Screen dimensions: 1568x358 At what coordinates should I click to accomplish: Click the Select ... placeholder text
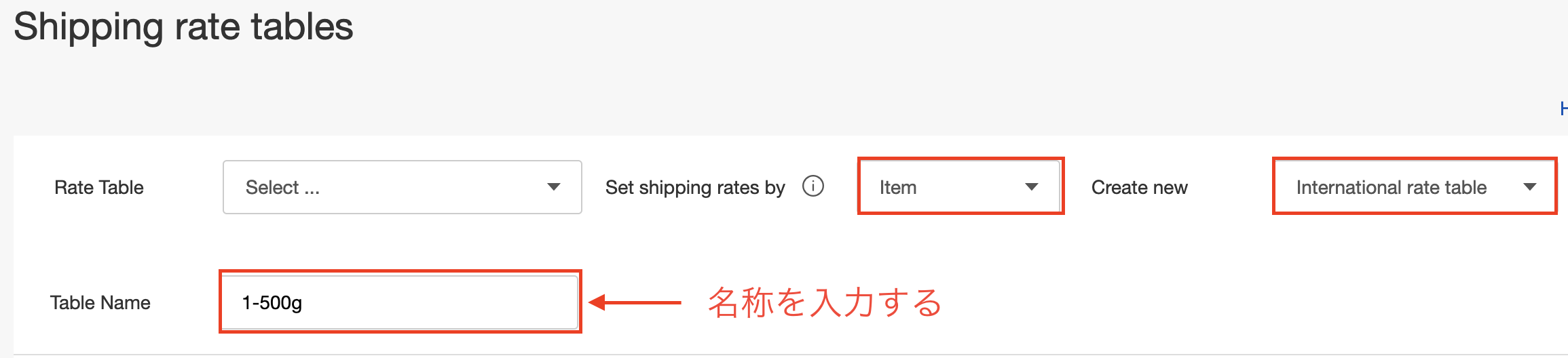(x=282, y=188)
